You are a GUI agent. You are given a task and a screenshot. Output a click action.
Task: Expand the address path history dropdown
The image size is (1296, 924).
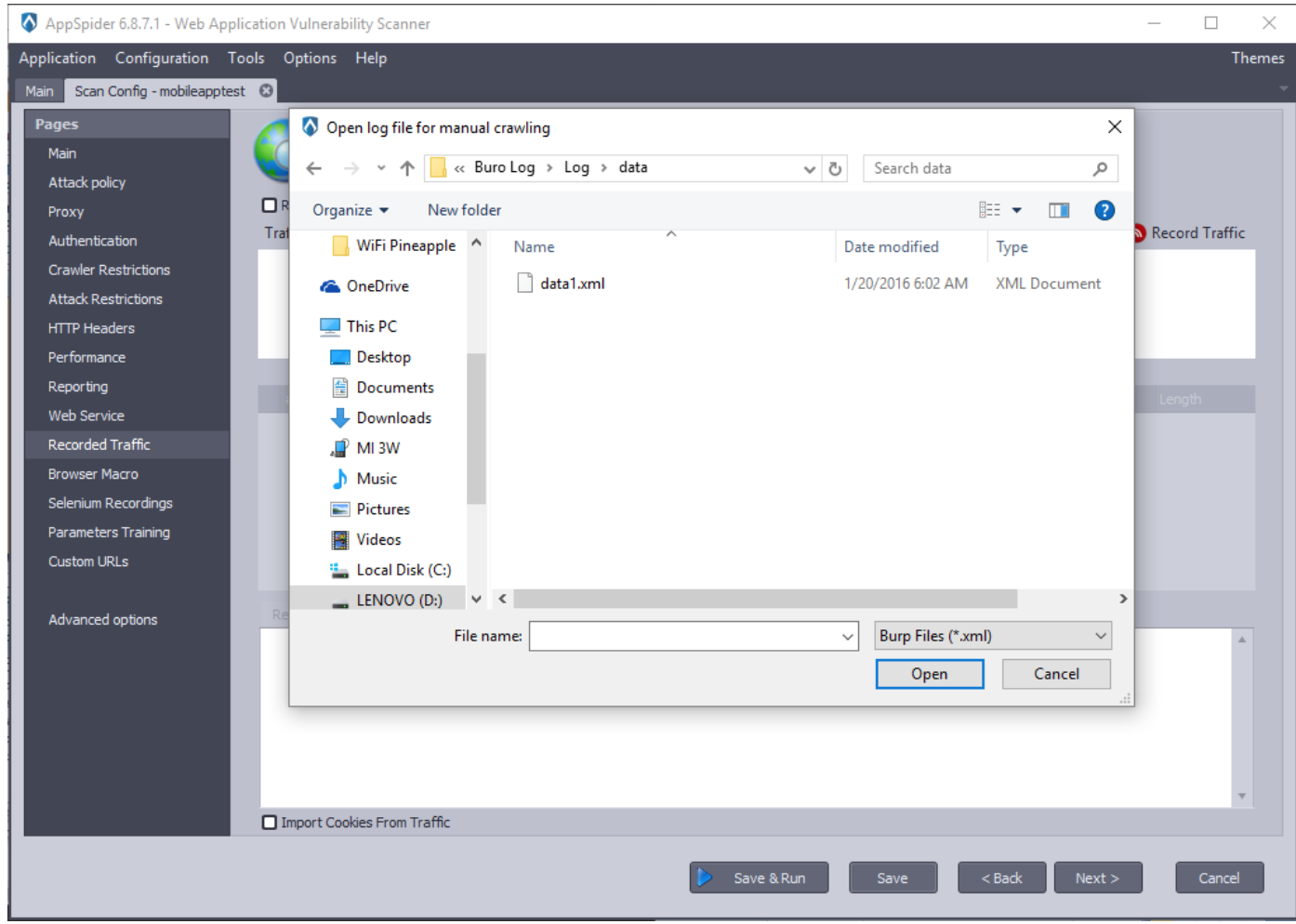(809, 168)
